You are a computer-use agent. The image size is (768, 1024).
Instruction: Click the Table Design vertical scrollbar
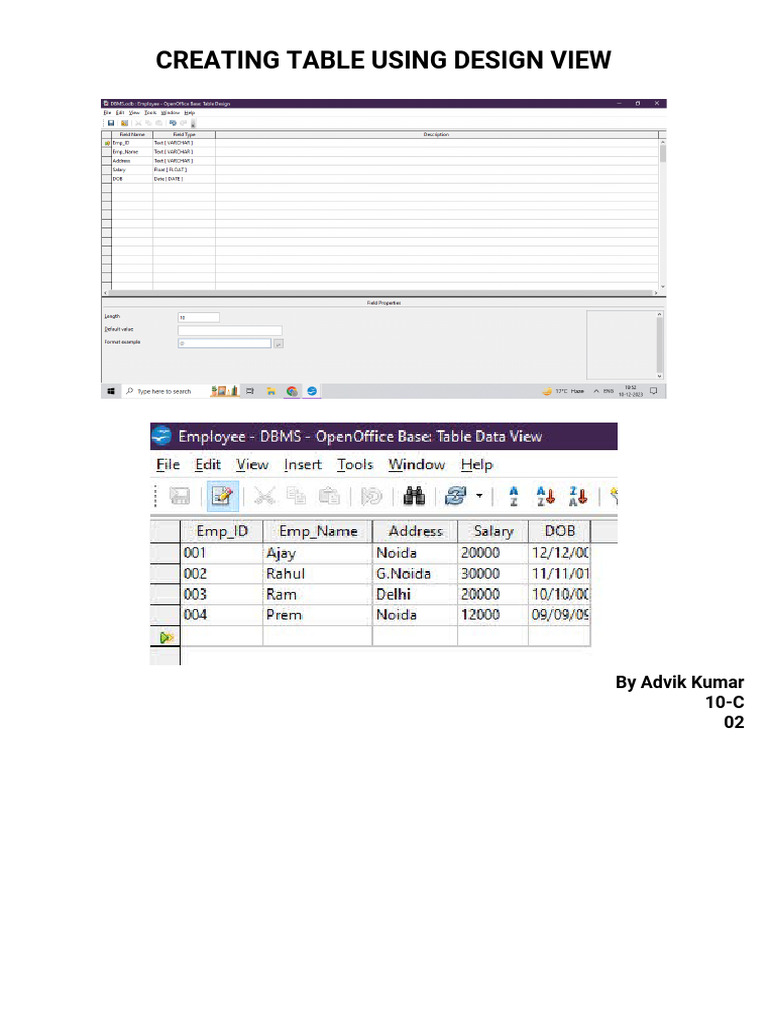click(x=663, y=214)
